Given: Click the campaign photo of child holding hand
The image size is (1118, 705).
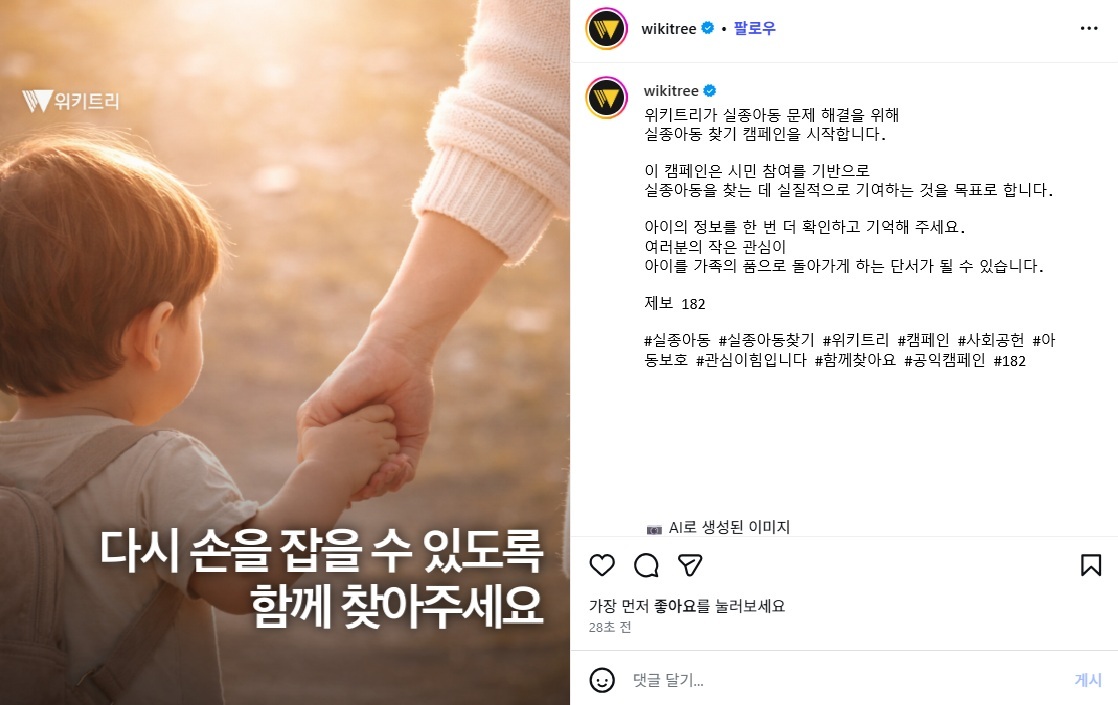Looking at the screenshot, I should point(284,352).
